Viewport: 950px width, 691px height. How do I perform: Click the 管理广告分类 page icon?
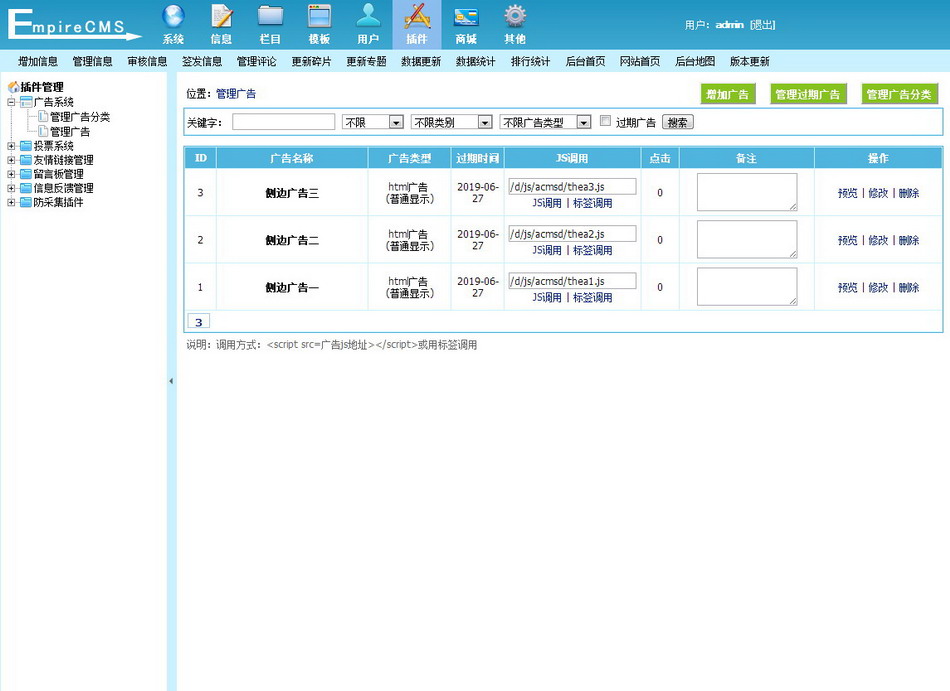43,116
